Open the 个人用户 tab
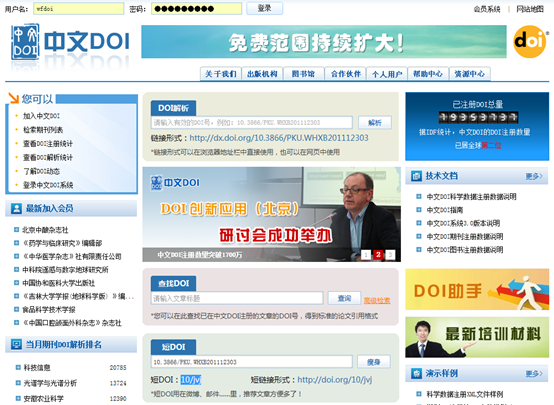The height and width of the screenshot is (405, 554). [387, 74]
